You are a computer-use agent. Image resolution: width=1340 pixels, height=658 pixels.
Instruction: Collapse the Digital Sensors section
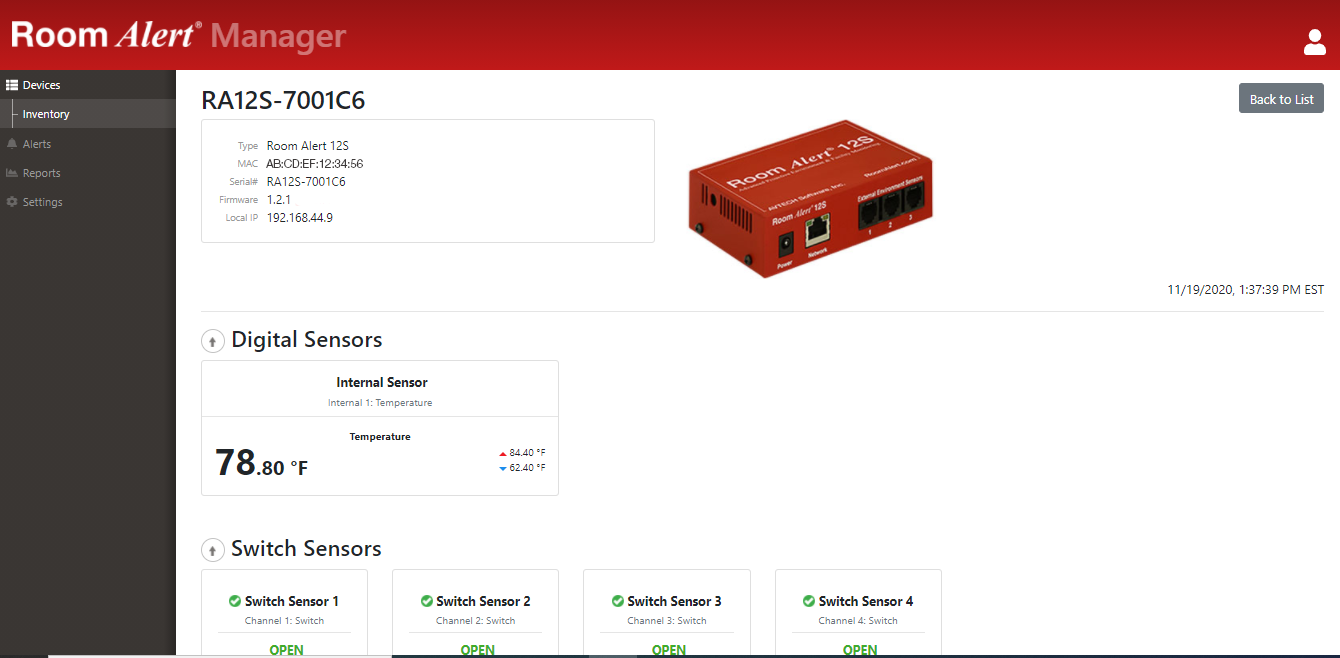(212, 340)
